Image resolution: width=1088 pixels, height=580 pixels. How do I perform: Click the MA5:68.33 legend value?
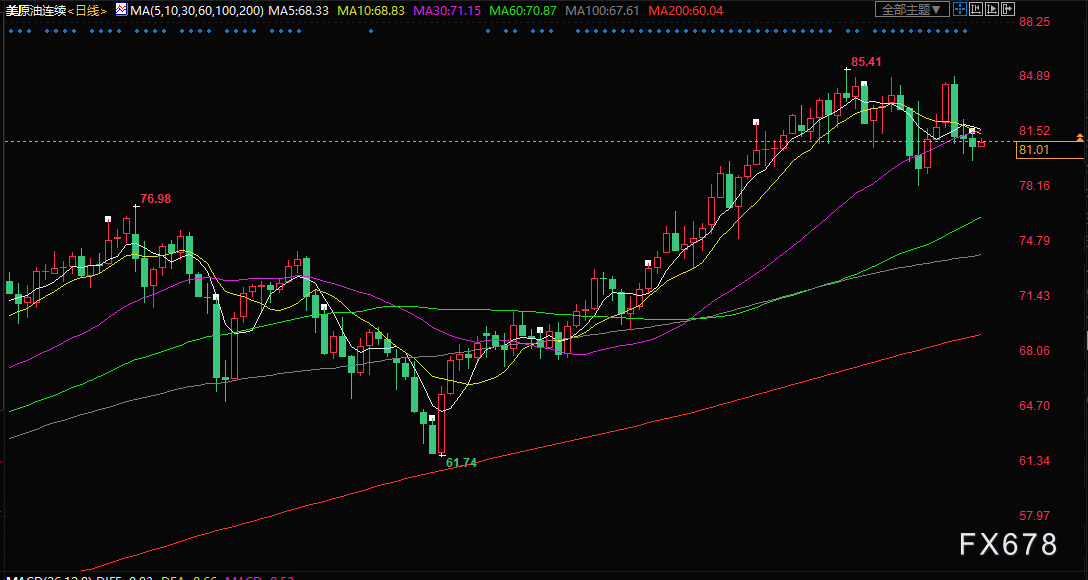pos(298,10)
